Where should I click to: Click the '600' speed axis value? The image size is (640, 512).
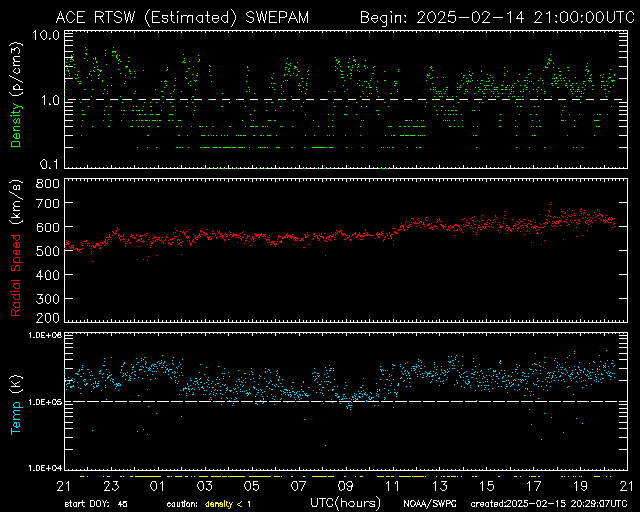[47, 227]
